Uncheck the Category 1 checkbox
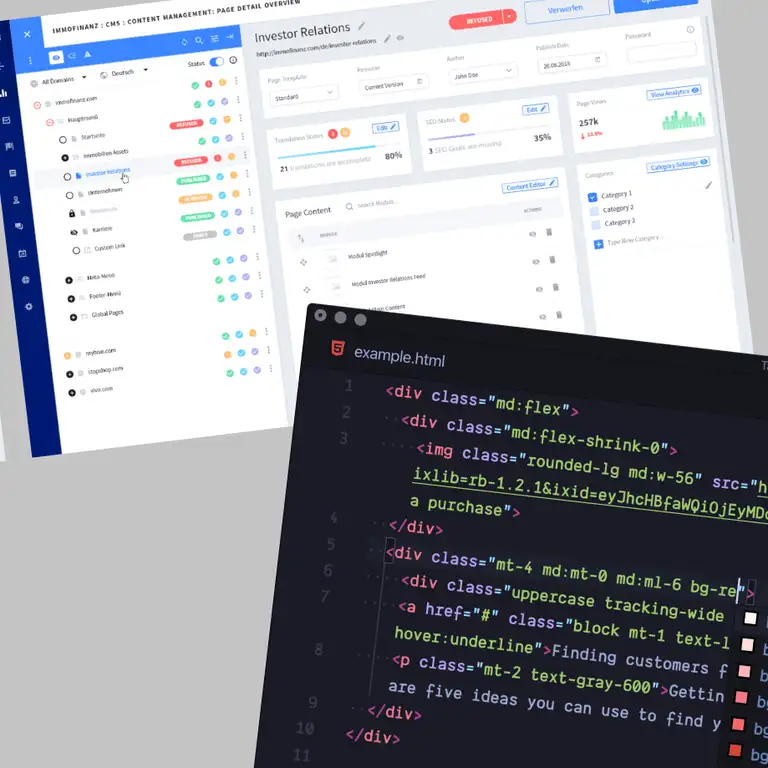The height and width of the screenshot is (768, 768). [592, 197]
